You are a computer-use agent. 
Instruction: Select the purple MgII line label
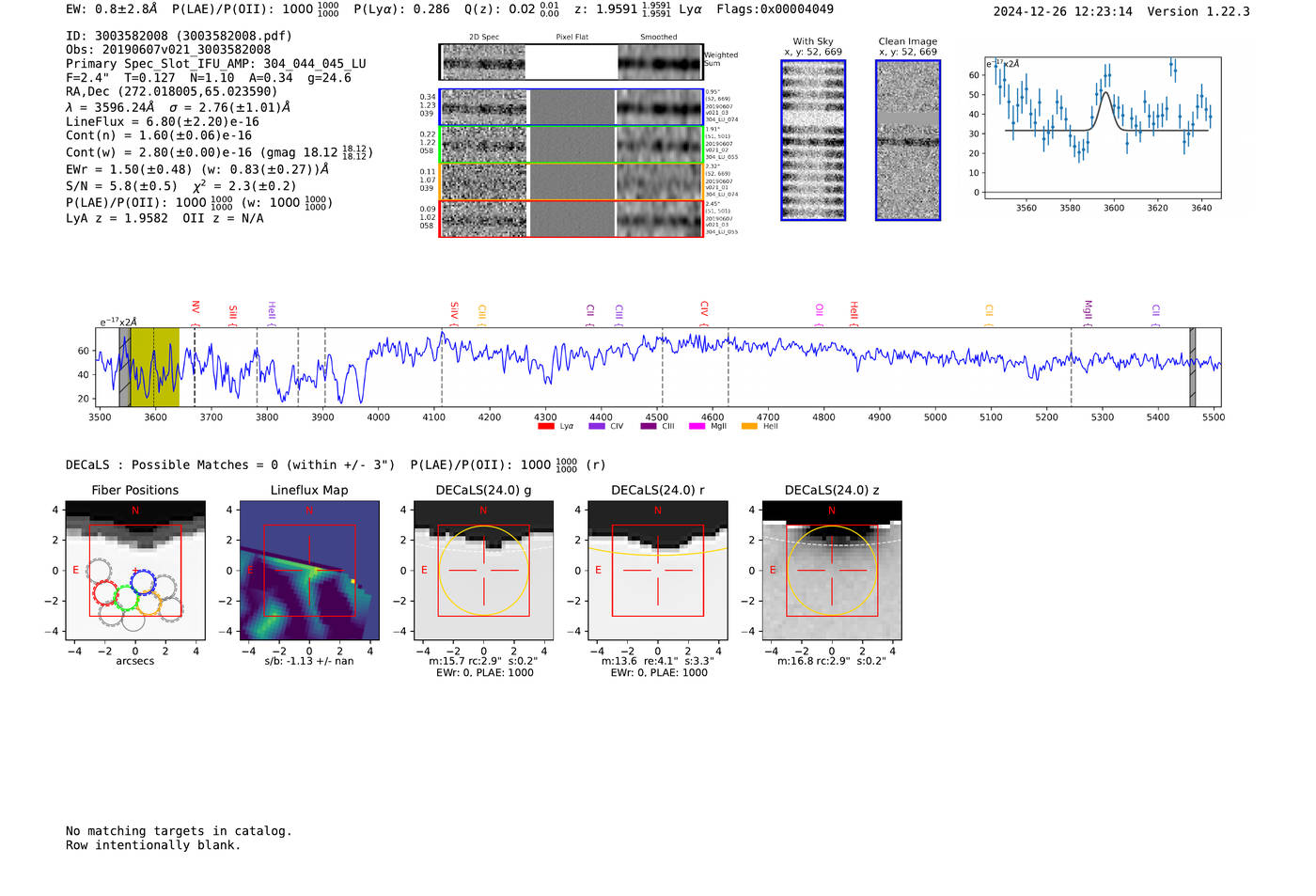pyautogui.click(x=1088, y=309)
